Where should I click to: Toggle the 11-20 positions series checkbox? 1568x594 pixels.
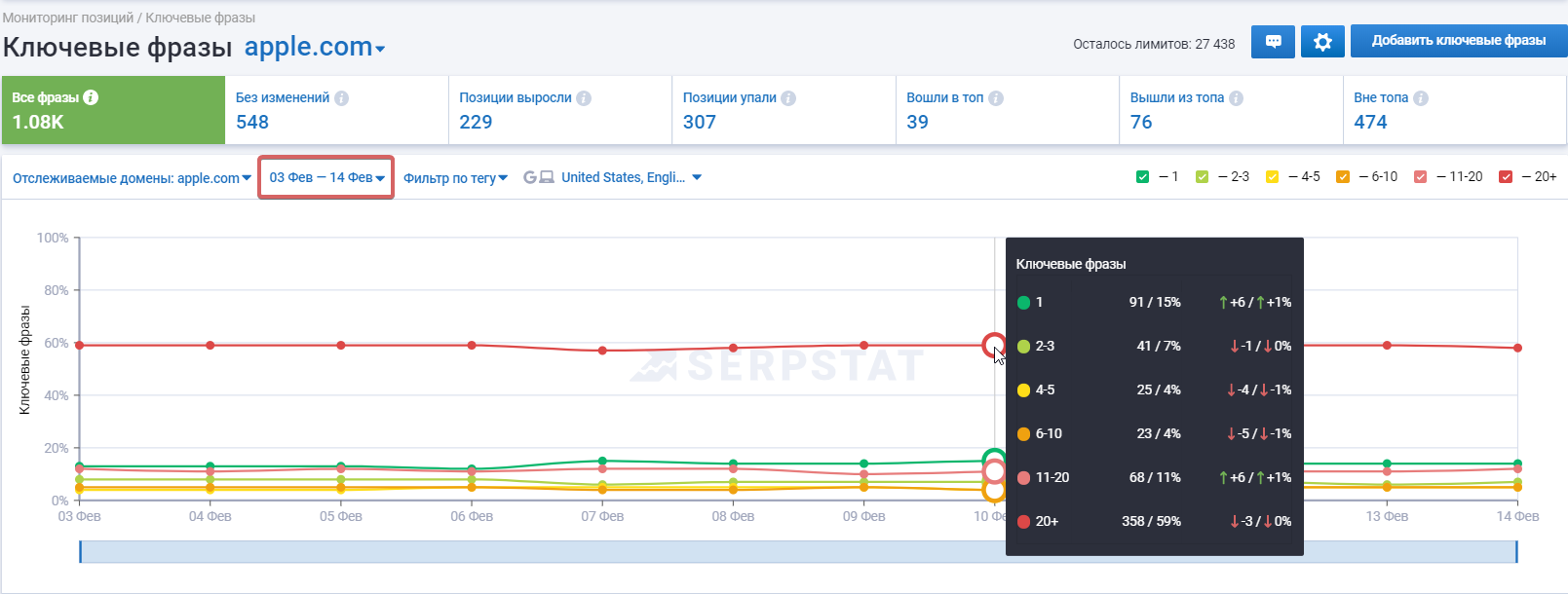point(1420,177)
